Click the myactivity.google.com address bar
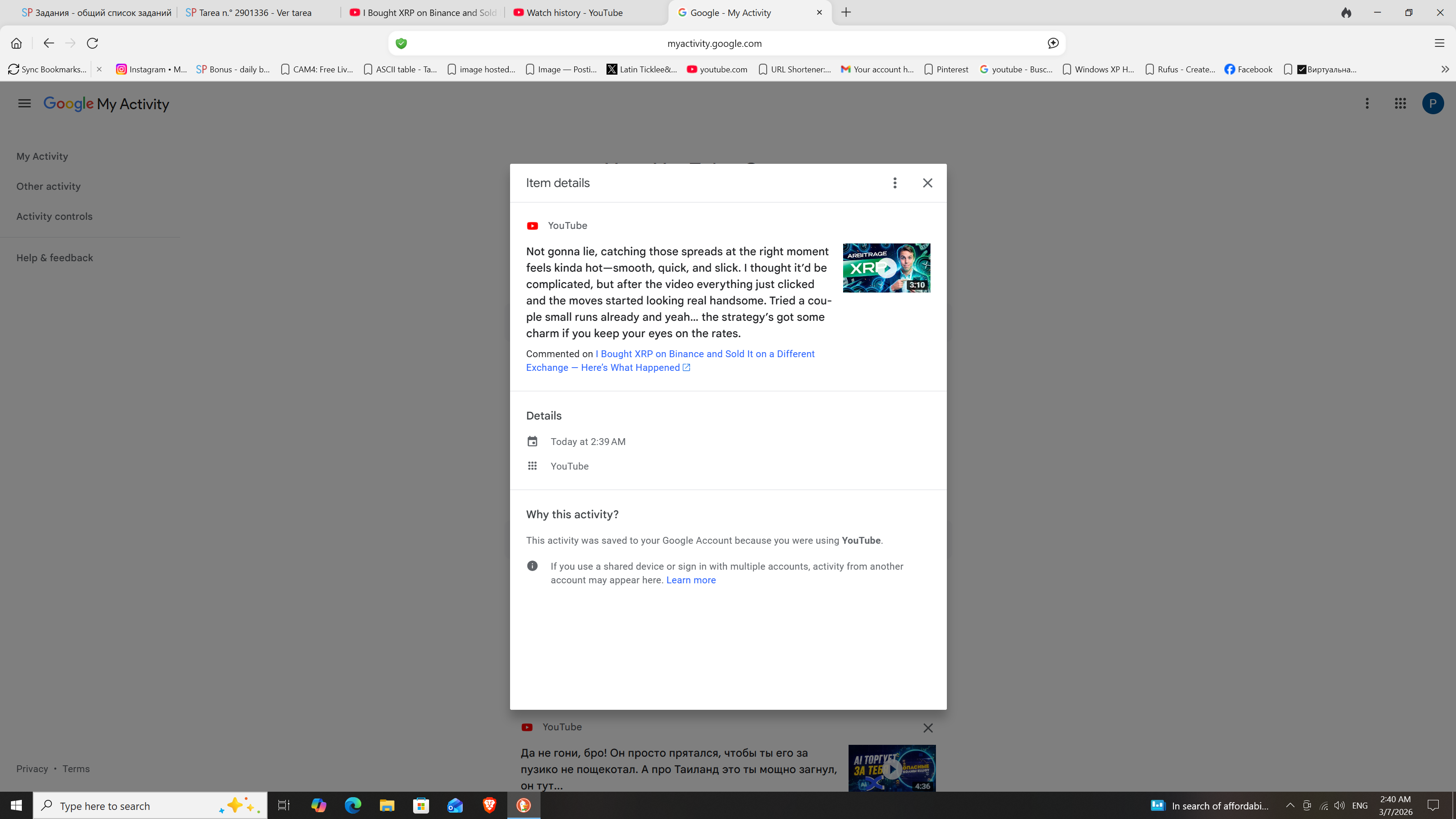 click(714, 44)
